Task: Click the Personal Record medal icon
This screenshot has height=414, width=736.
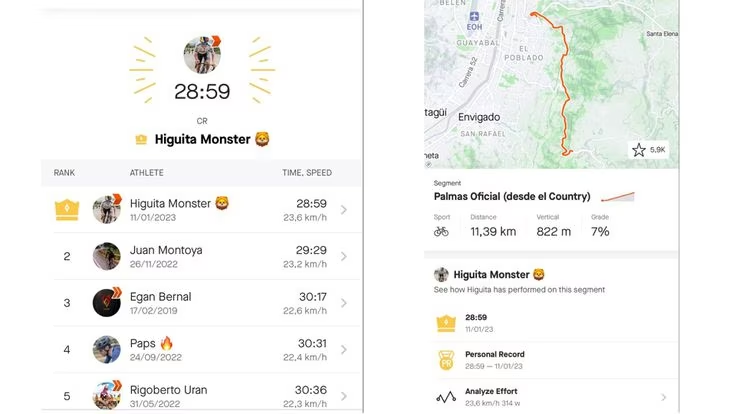Action: pos(446,360)
